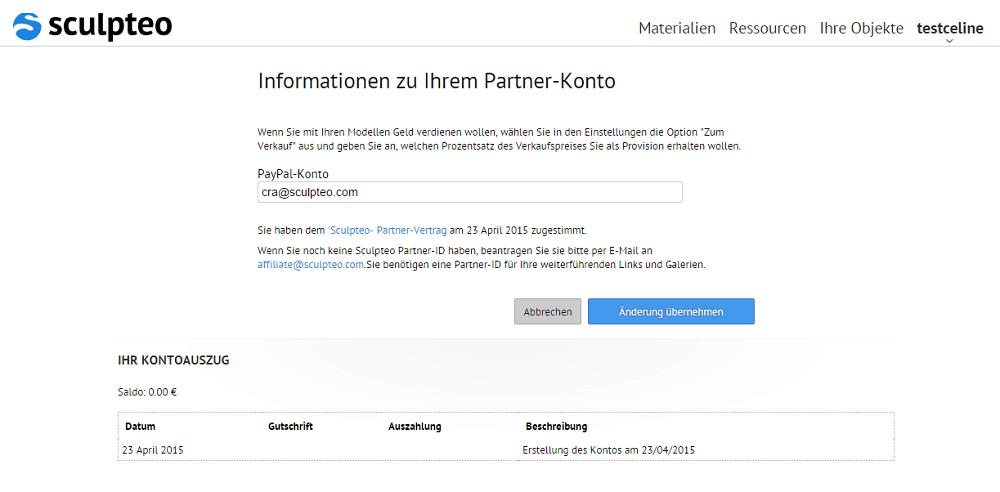
Task: Click the Auszahlung column header
Action: click(x=415, y=426)
